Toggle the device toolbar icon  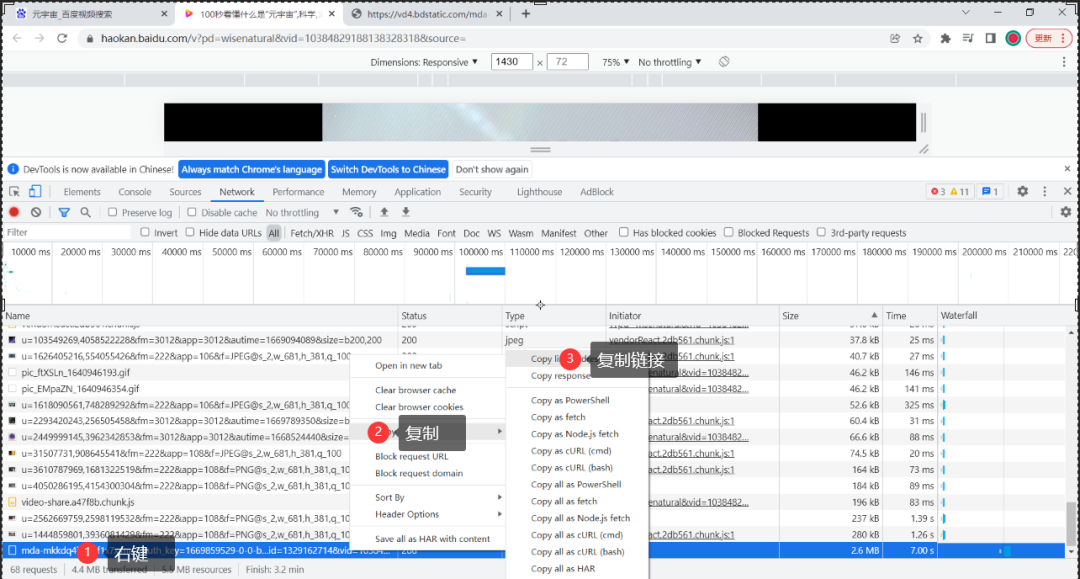pyautogui.click(x=35, y=192)
